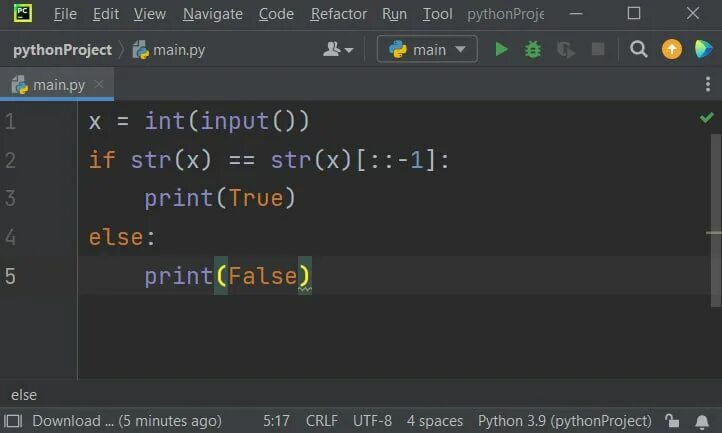The image size is (722, 433).
Task: Start debugging with the green bug icon
Action: [x=533, y=49]
